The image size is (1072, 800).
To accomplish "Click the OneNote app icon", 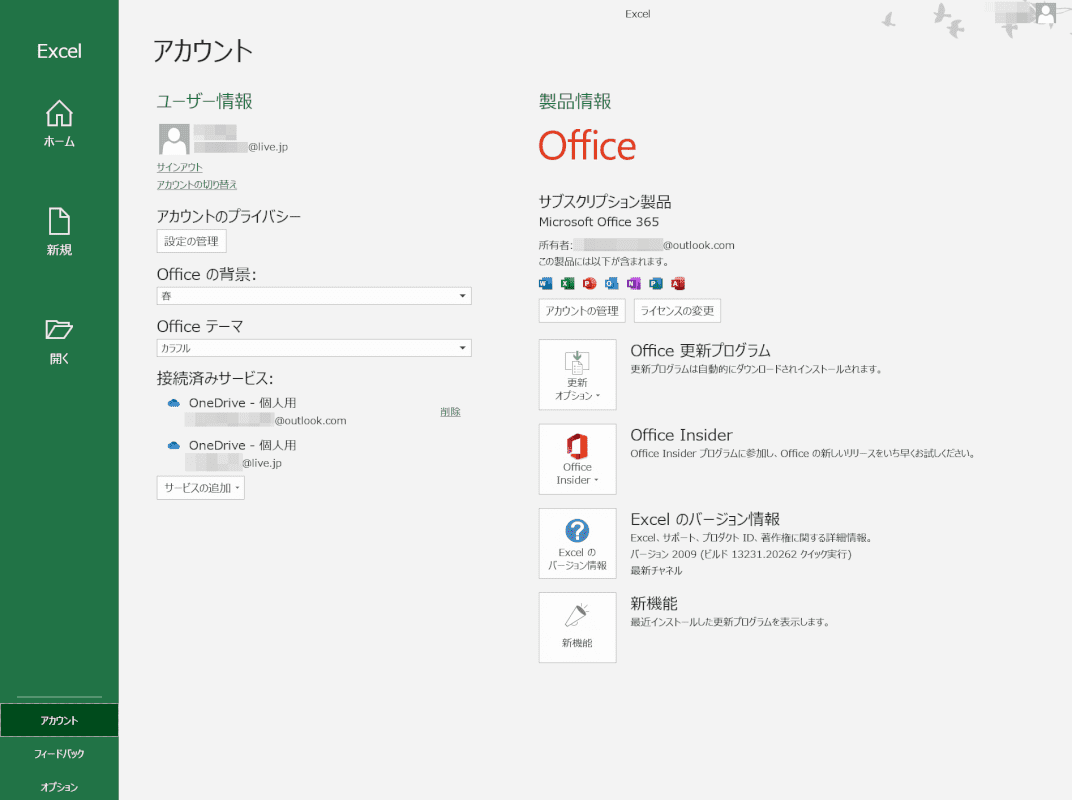I will click(634, 284).
